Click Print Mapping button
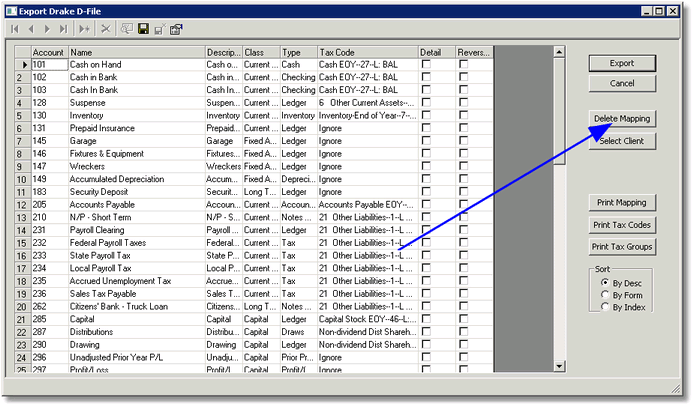The image size is (694, 407). click(x=622, y=203)
